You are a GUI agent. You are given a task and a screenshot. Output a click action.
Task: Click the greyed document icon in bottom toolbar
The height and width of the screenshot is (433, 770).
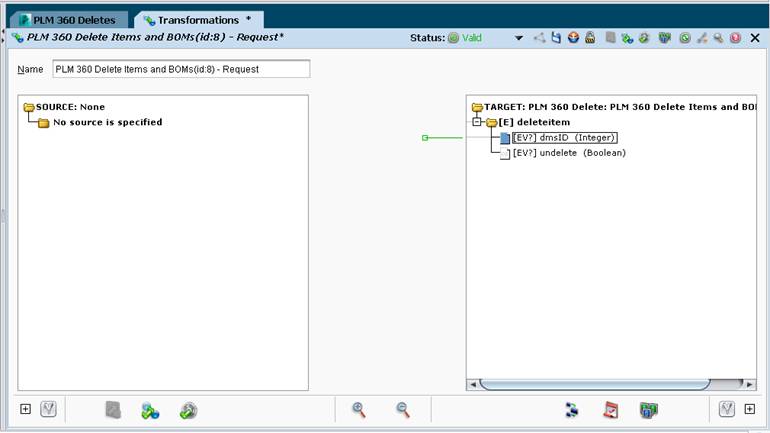coord(113,410)
